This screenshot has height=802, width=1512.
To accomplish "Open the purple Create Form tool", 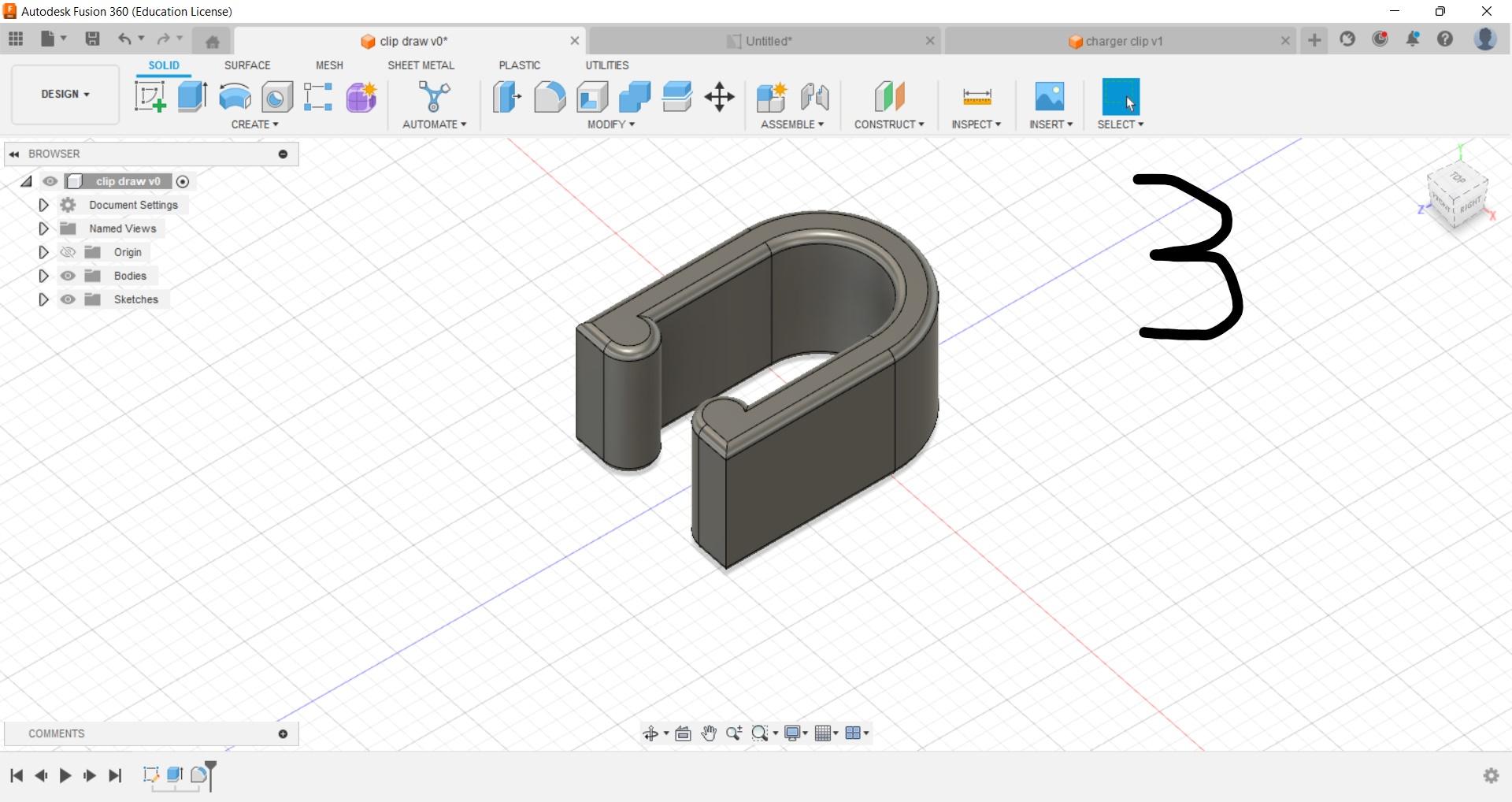I will coord(361,97).
